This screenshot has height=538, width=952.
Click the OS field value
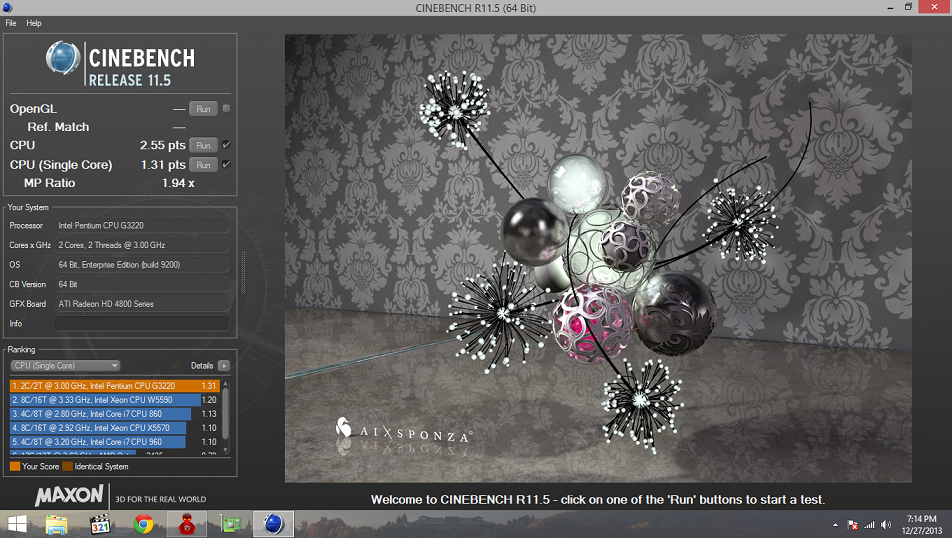point(143,265)
